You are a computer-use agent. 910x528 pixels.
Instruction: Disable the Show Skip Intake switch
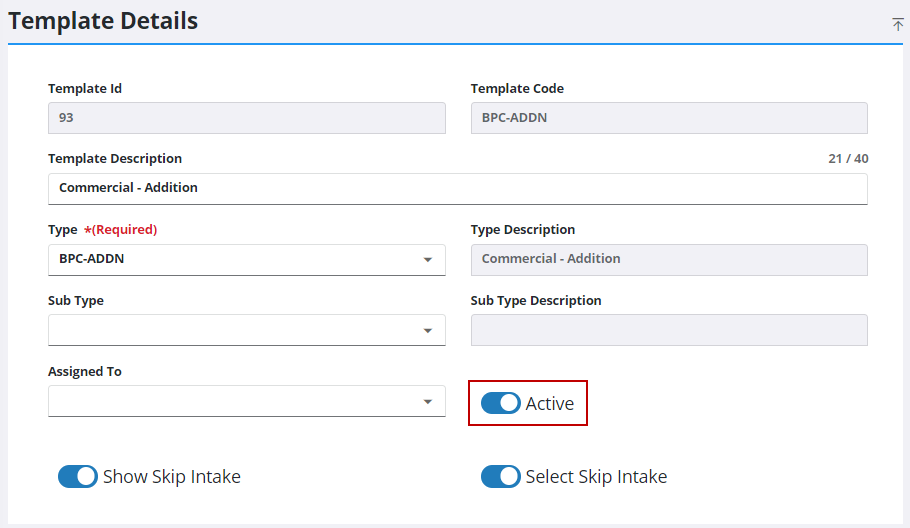(x=78, y=476)
